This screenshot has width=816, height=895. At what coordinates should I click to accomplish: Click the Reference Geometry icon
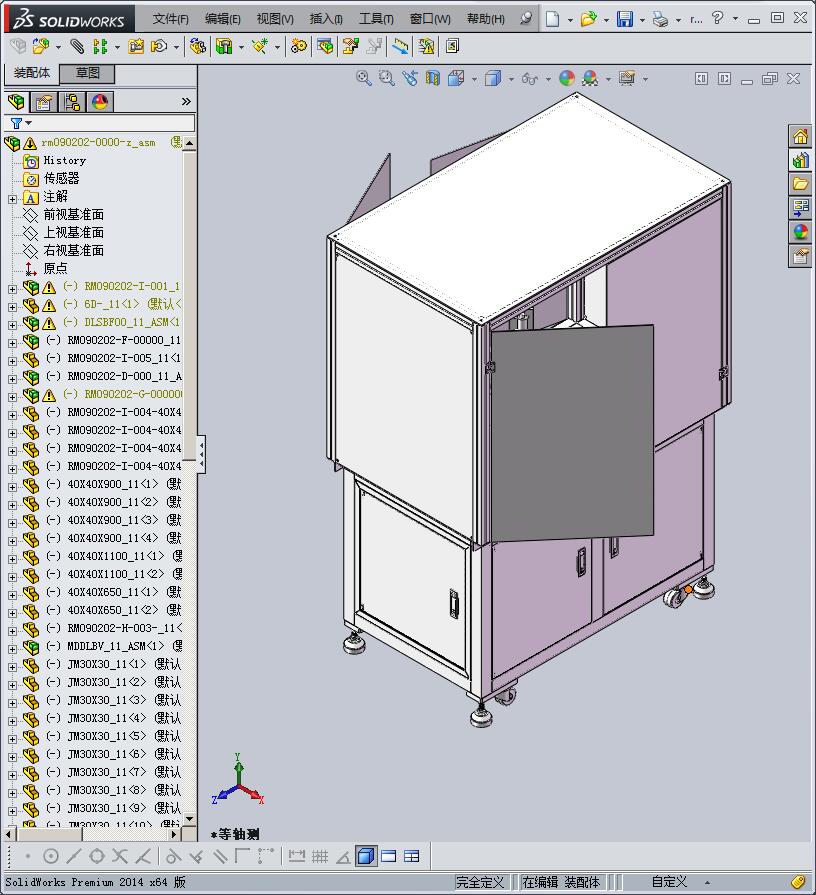coord(260,46)
